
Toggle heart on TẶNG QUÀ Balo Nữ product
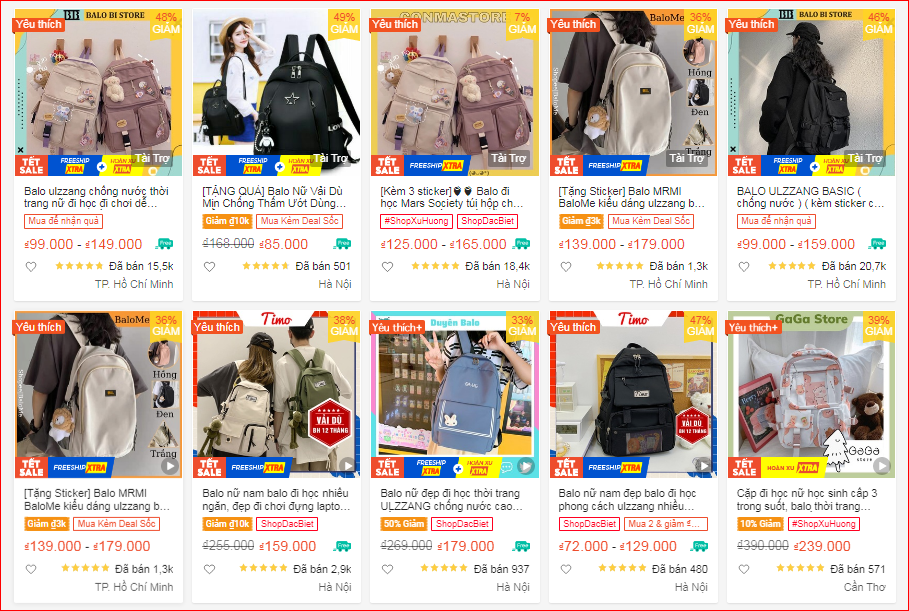pyautogui.click(x=209, y=267)
